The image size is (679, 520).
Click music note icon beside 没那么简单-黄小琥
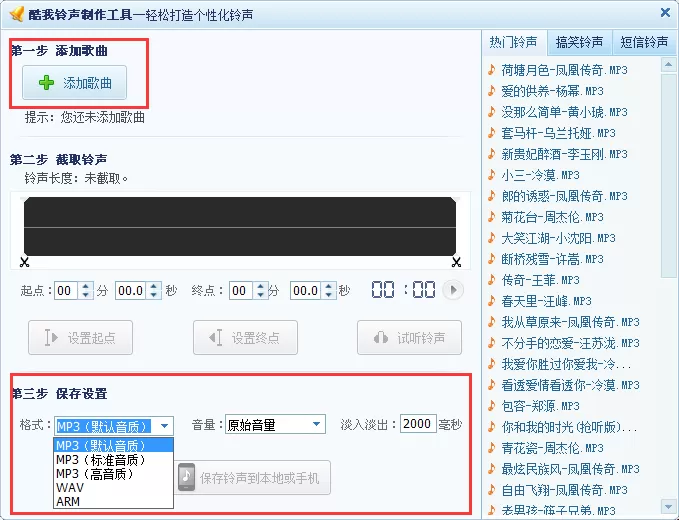pos(491,112)
